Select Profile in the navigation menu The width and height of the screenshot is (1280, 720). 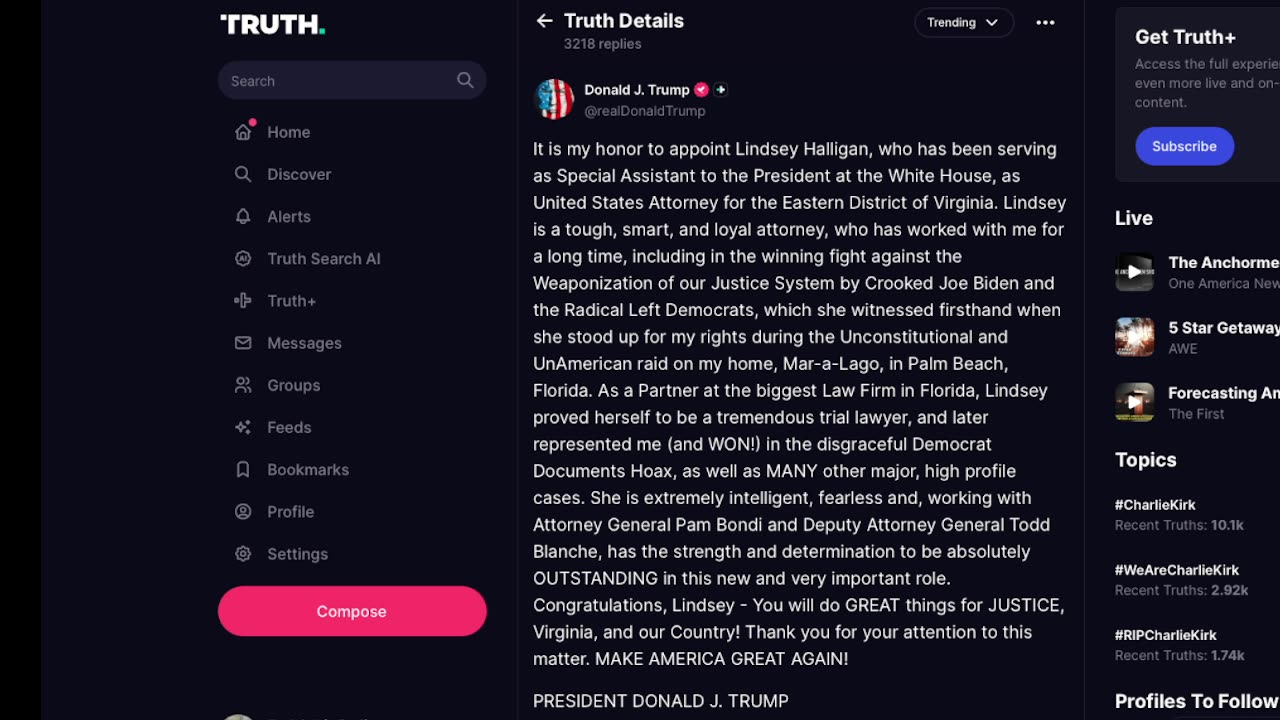[290, 512]
